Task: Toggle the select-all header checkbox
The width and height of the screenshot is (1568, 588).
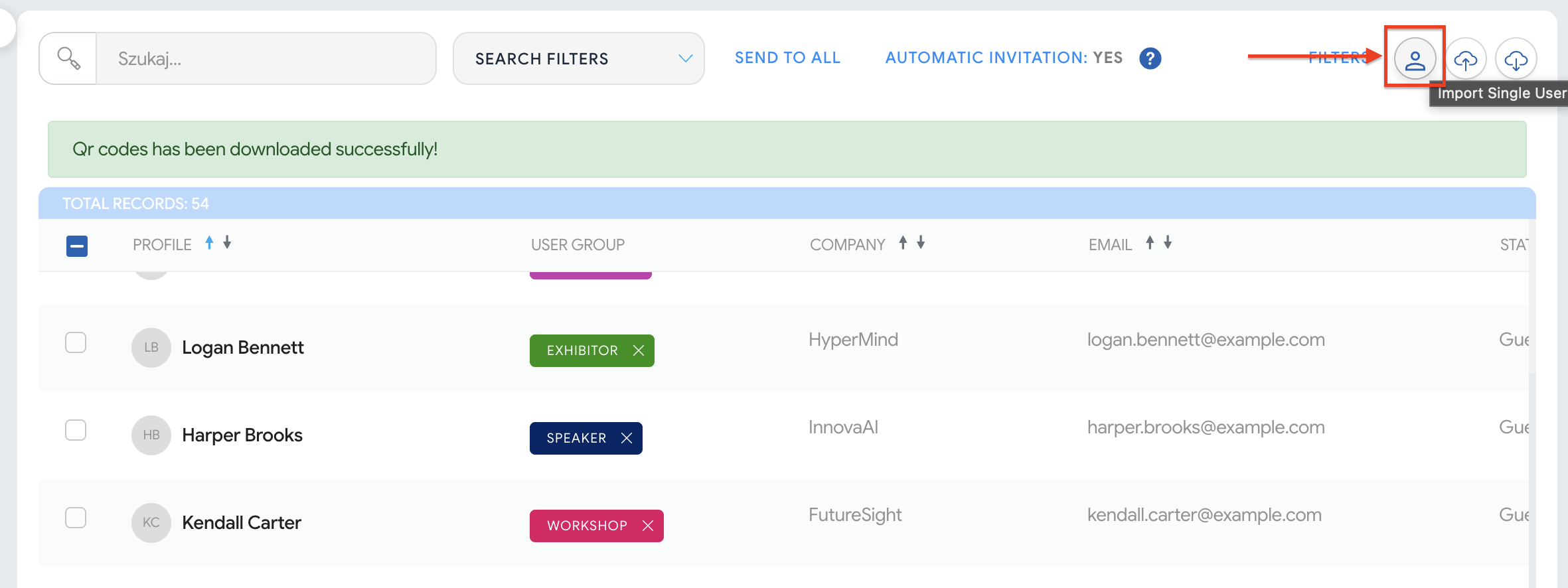Action: click(x=77, y=246)
